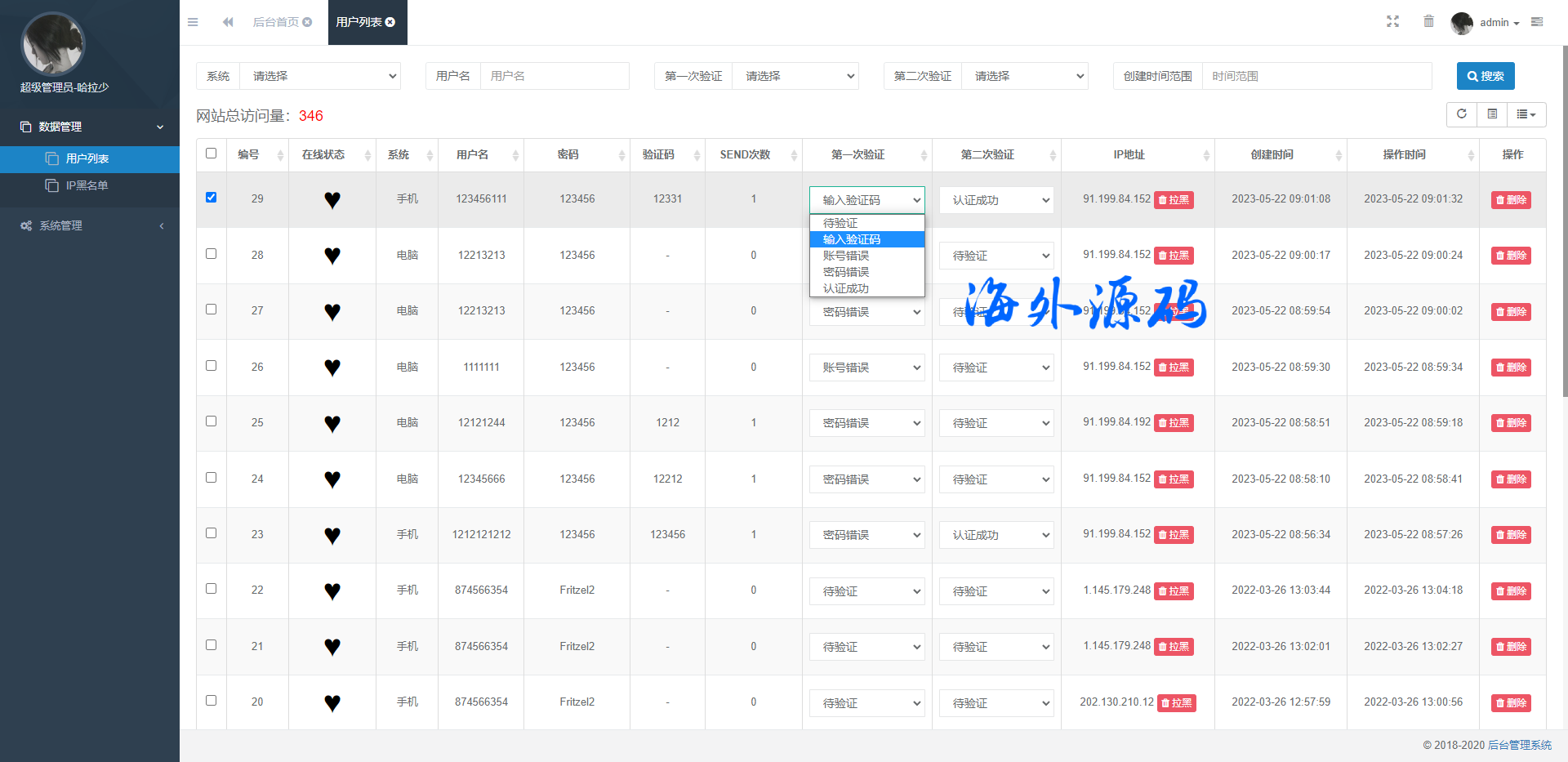Open IP黑名单 in the sidebar

click(x=87, y=185)
